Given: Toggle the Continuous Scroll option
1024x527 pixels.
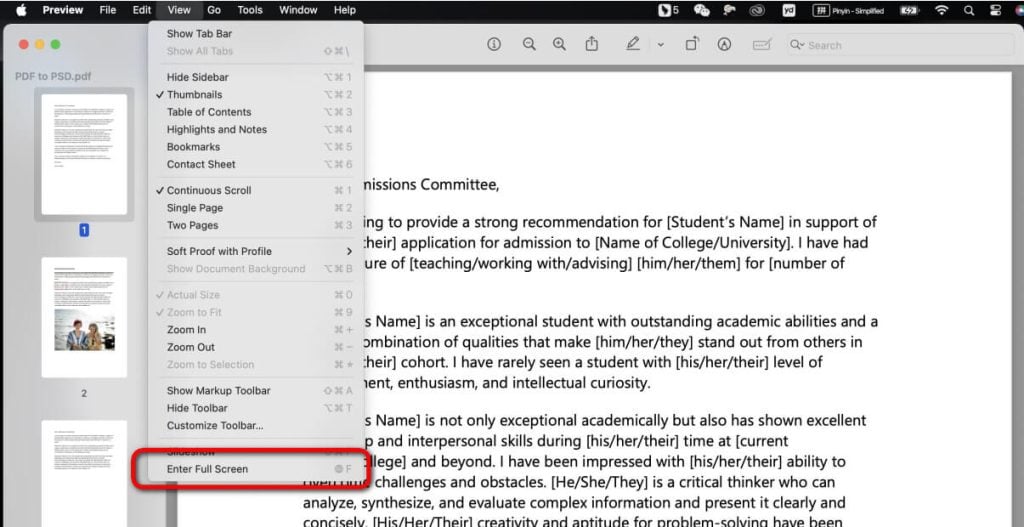Looking at the screenshot, I should tap(208, 190).
